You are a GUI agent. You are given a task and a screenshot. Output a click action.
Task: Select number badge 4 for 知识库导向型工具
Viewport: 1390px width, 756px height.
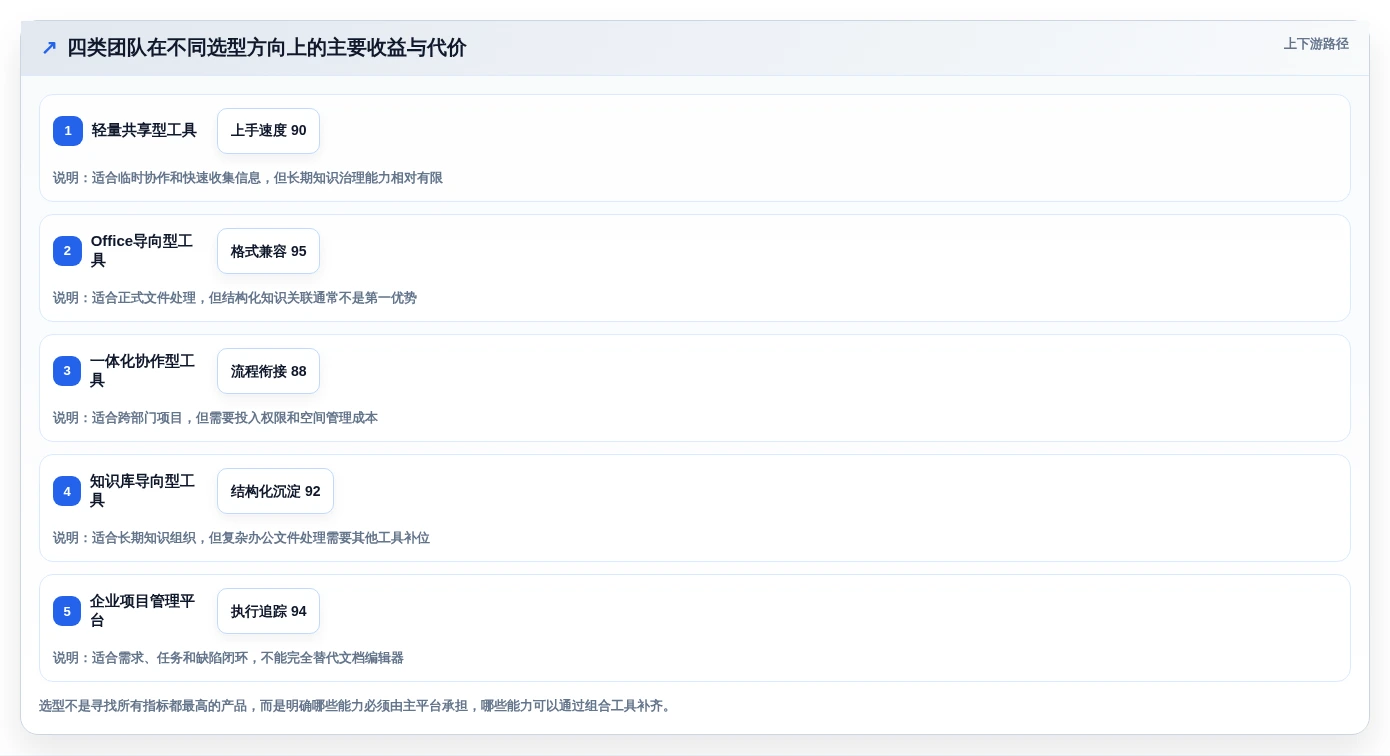pos(67,491)
